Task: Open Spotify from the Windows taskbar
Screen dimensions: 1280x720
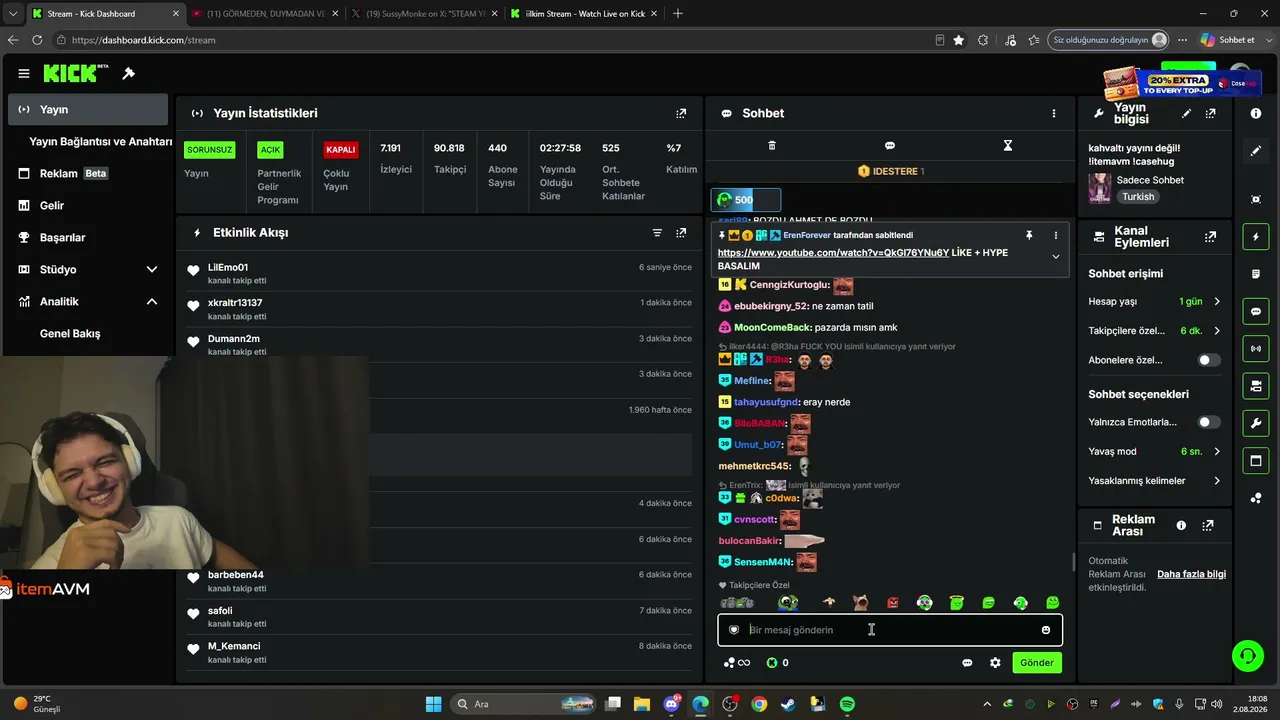Action: coord(847,704)
